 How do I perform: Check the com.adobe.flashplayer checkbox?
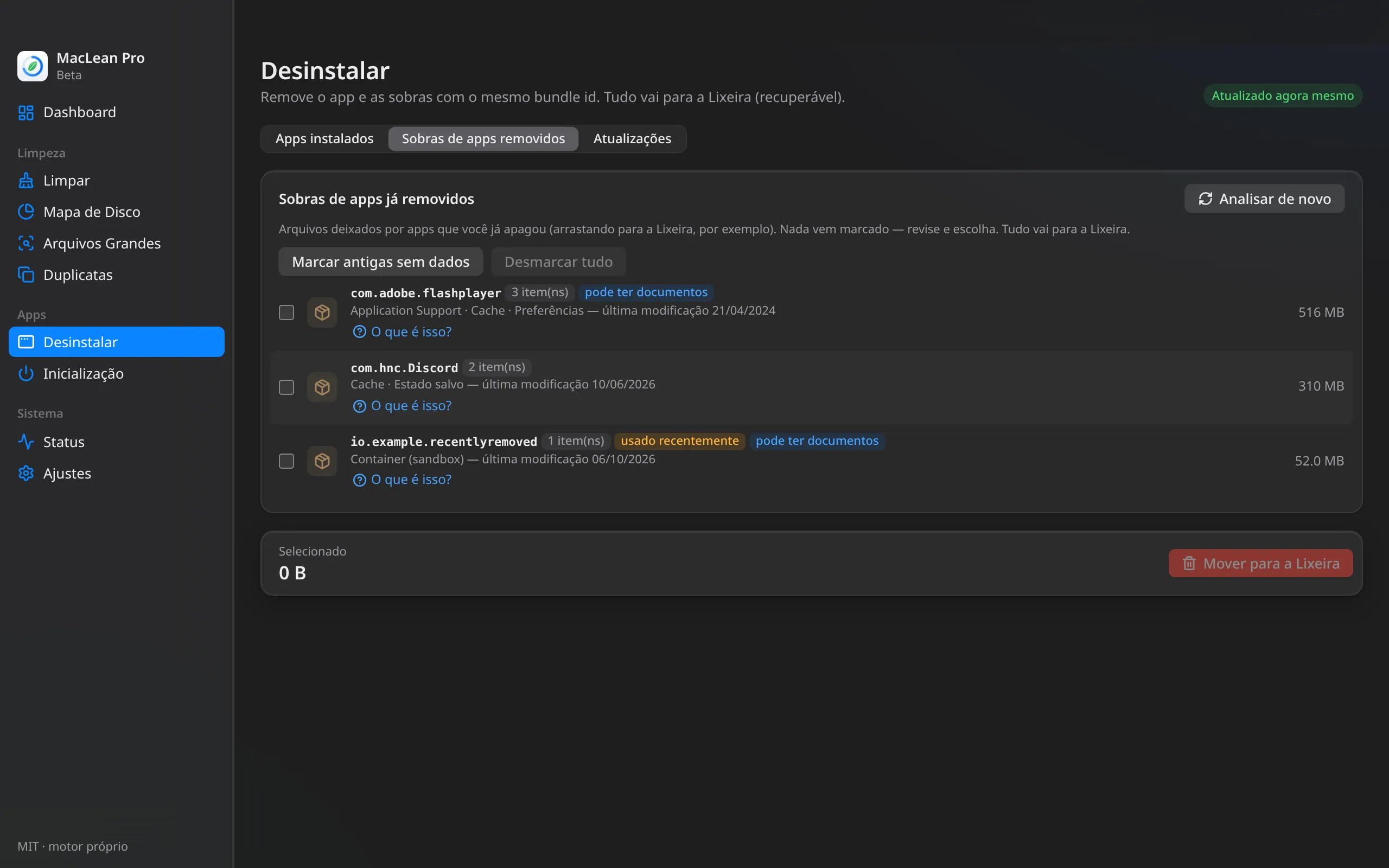click(x=286, y=312)
